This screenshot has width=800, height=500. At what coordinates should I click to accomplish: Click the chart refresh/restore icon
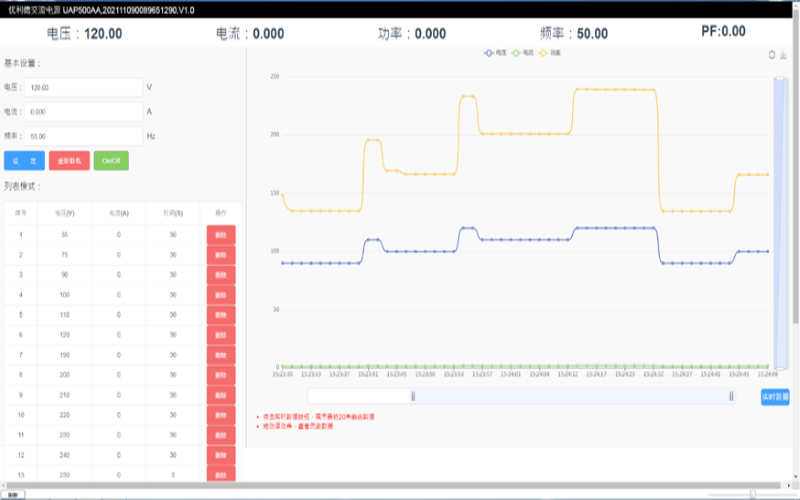click(771, 55)
